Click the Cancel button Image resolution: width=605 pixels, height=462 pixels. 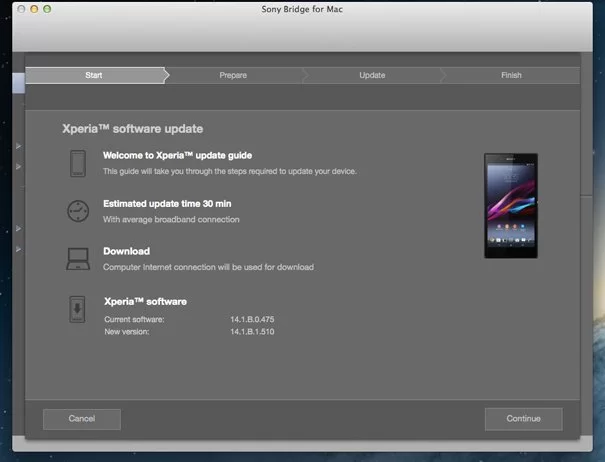click(x=82, y=419)
